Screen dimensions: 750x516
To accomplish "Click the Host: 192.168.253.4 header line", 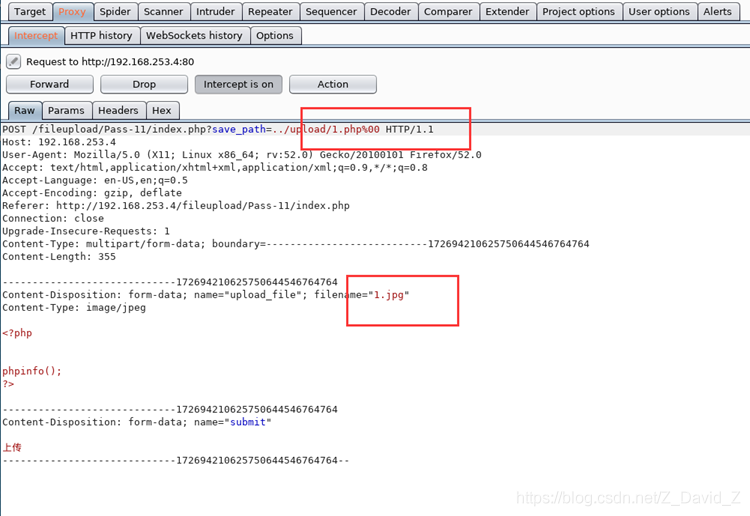I will pos(59,142).
